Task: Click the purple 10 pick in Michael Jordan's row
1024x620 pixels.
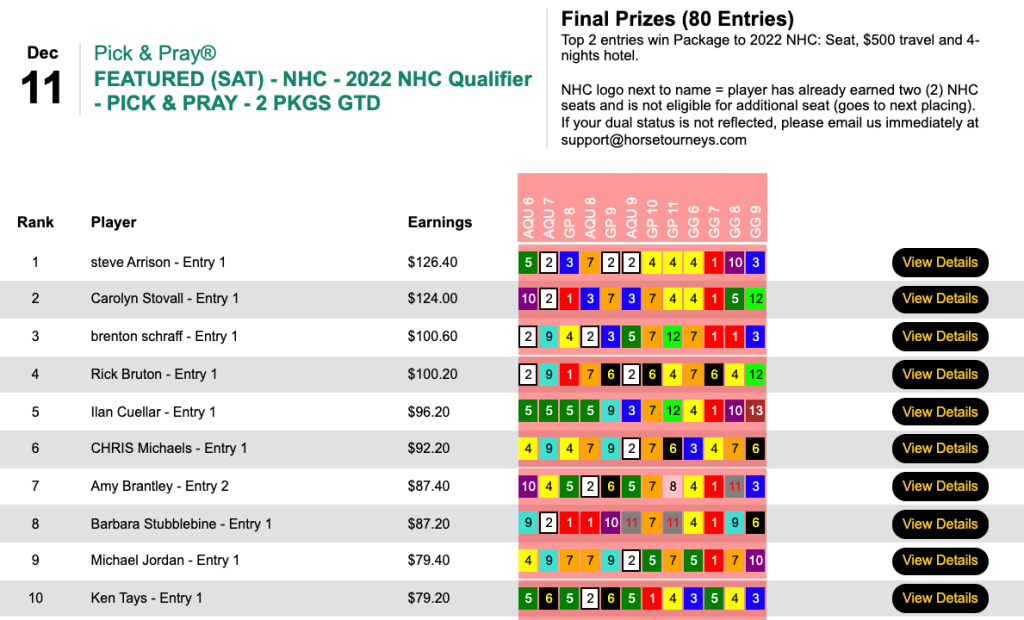Action: [756, 560]
